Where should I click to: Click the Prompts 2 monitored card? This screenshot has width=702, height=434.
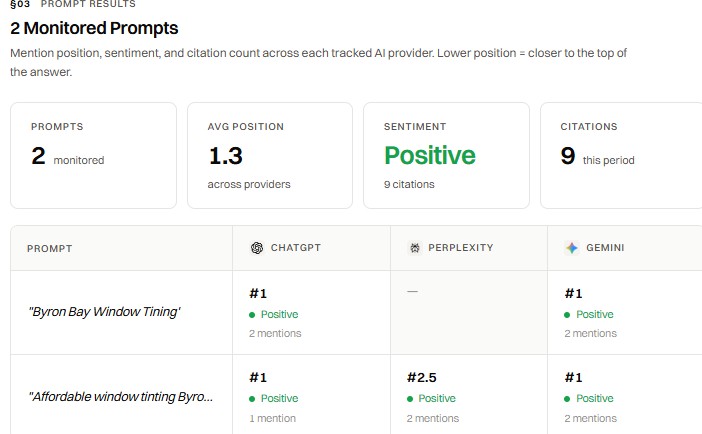(94, 155)
